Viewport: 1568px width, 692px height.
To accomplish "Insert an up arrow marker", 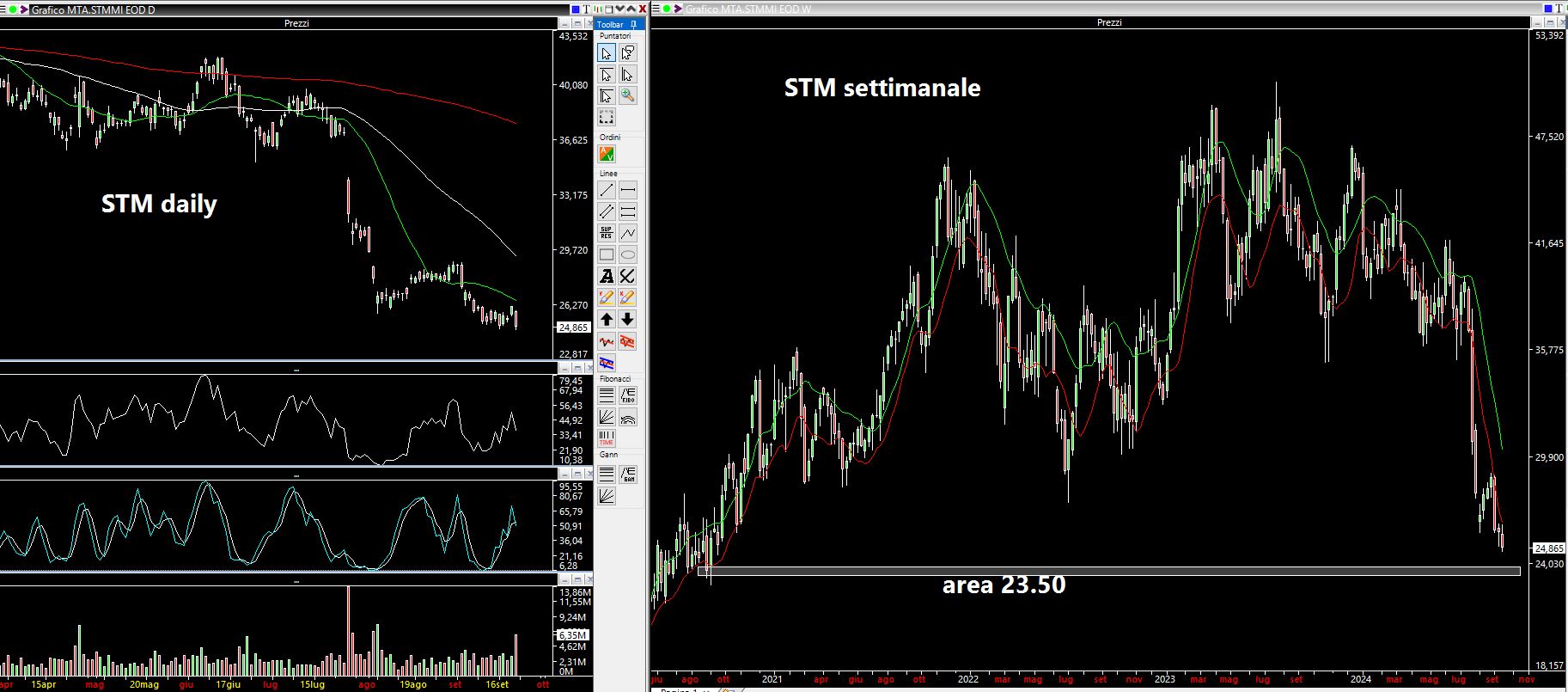I will point(607,320).
